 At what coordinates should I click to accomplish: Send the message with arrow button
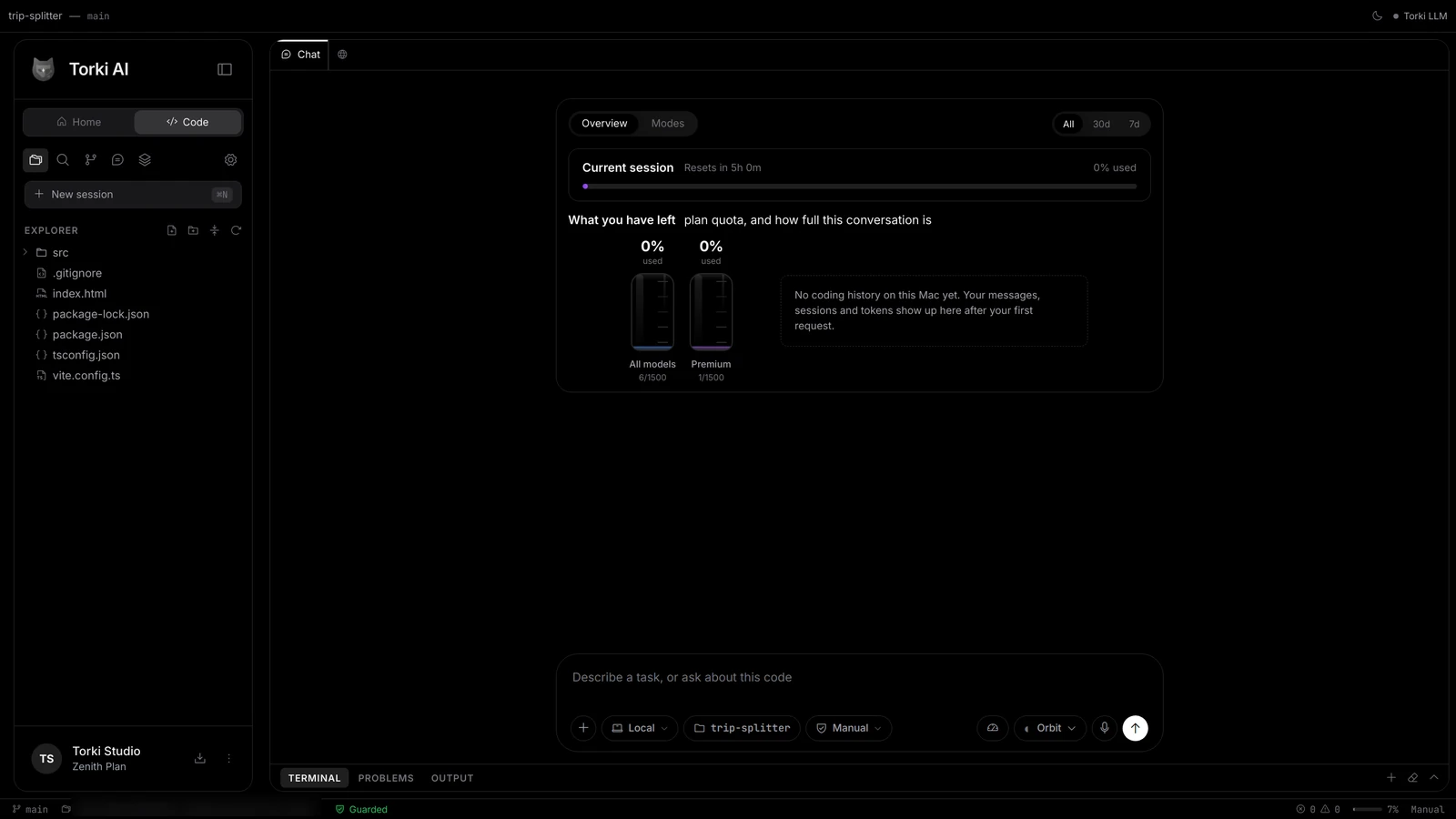pos(1135,728)
